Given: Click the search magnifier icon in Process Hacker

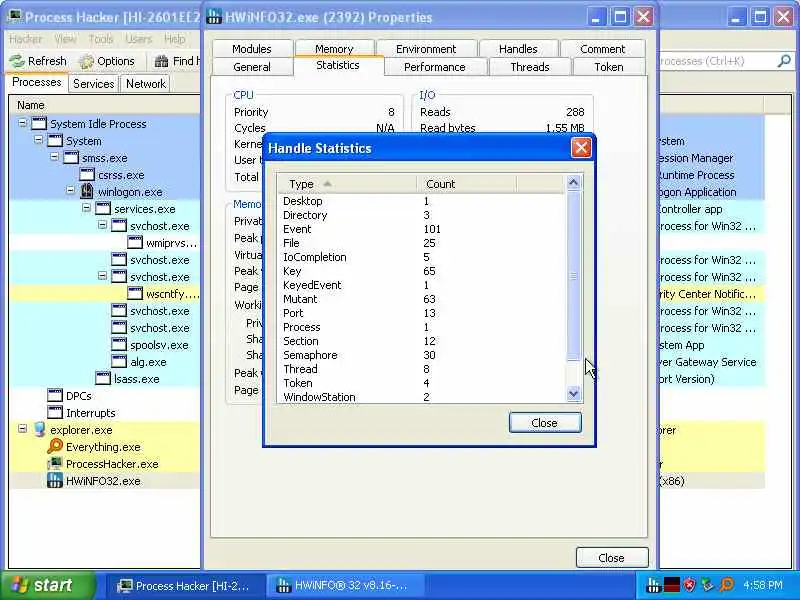Looking at the screenshot, I should click(x=784, y=61).
